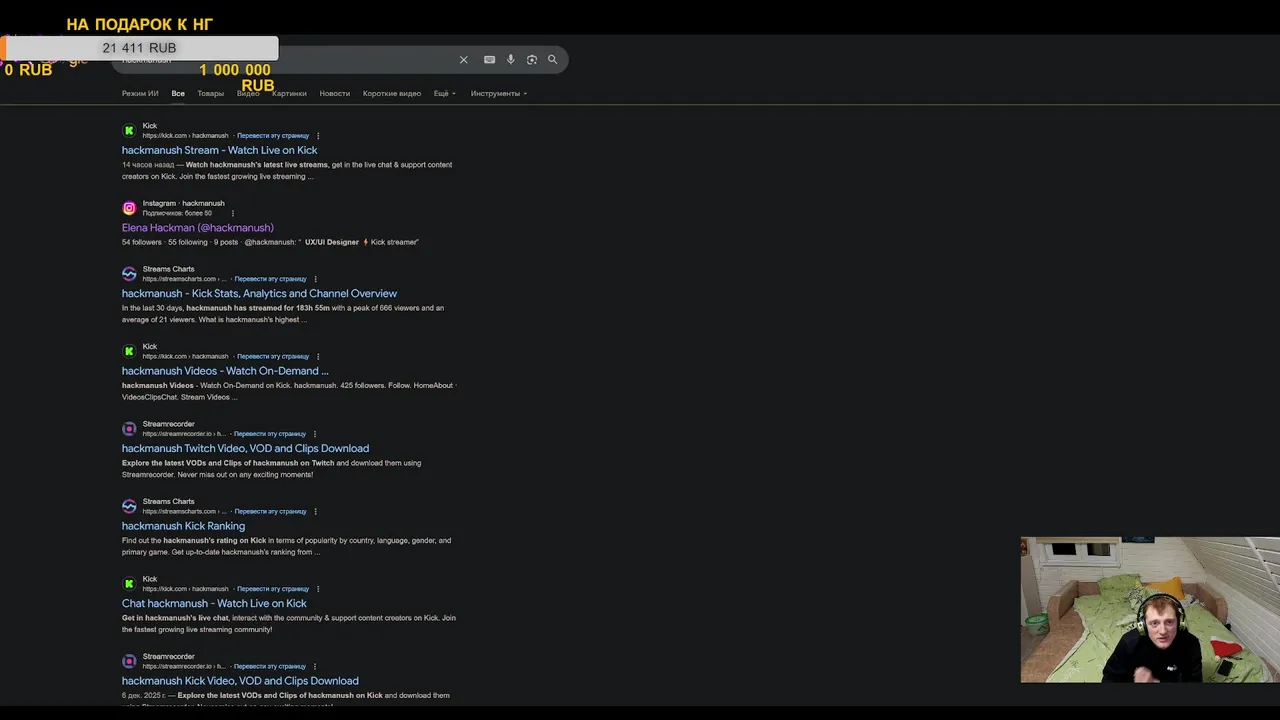
Task: Translate page for 'hackmanush Stream' Kick result
Action: [273, 136]
